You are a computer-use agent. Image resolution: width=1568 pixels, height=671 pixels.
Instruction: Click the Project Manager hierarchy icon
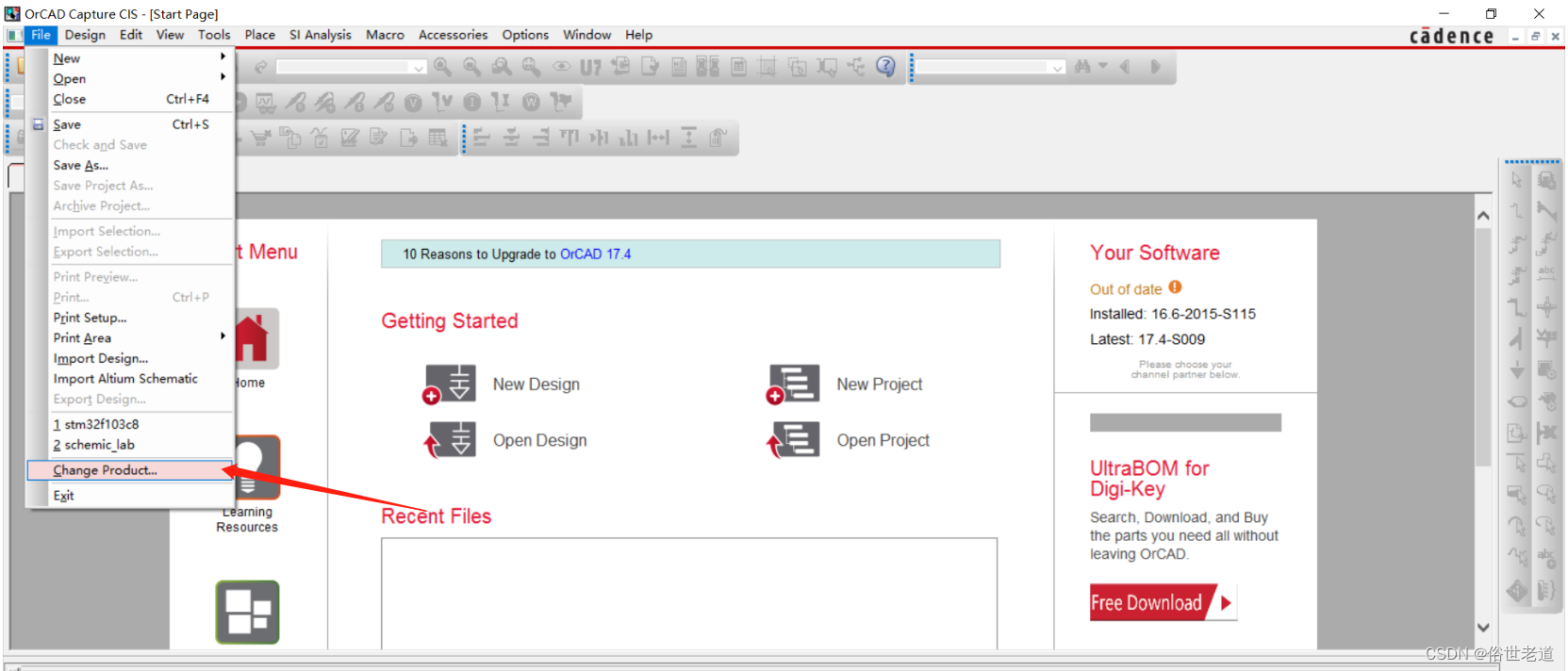[856, 66]
